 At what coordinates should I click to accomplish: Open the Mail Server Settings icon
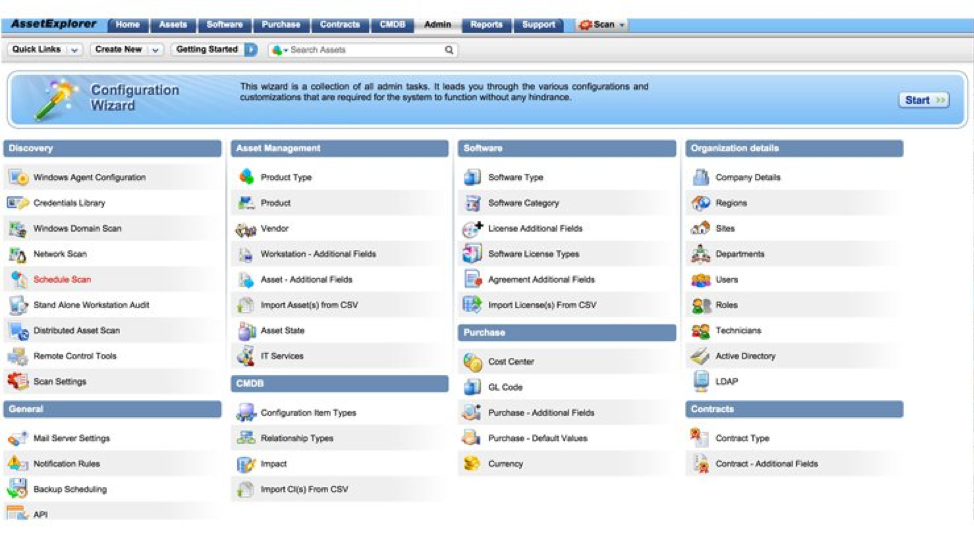coord(18,438)
